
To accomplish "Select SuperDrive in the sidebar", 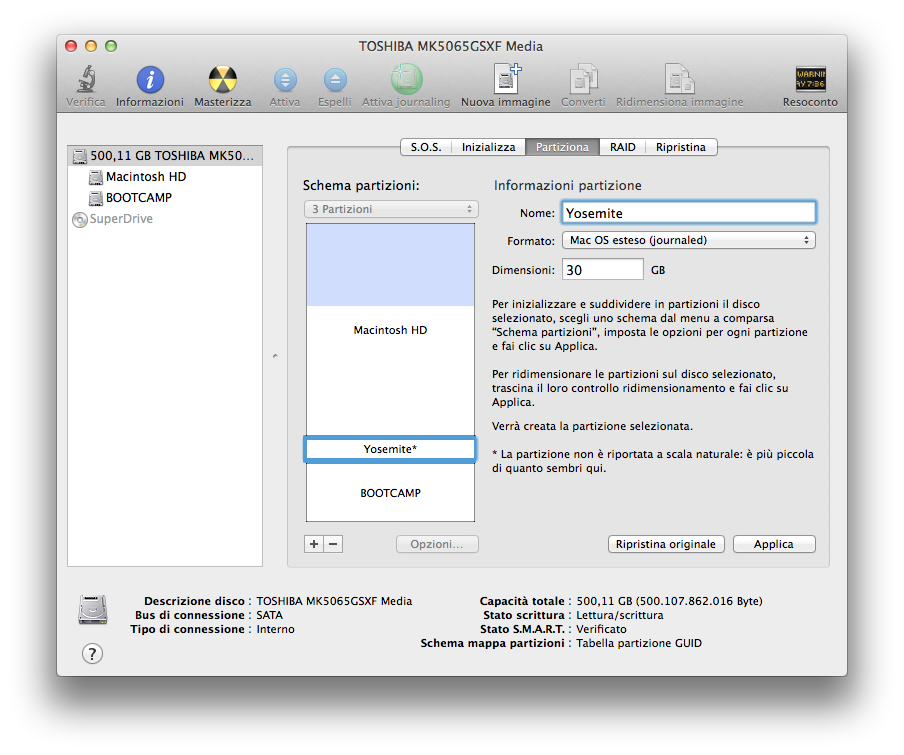I will pyautogui.click(x=165, y=219).
